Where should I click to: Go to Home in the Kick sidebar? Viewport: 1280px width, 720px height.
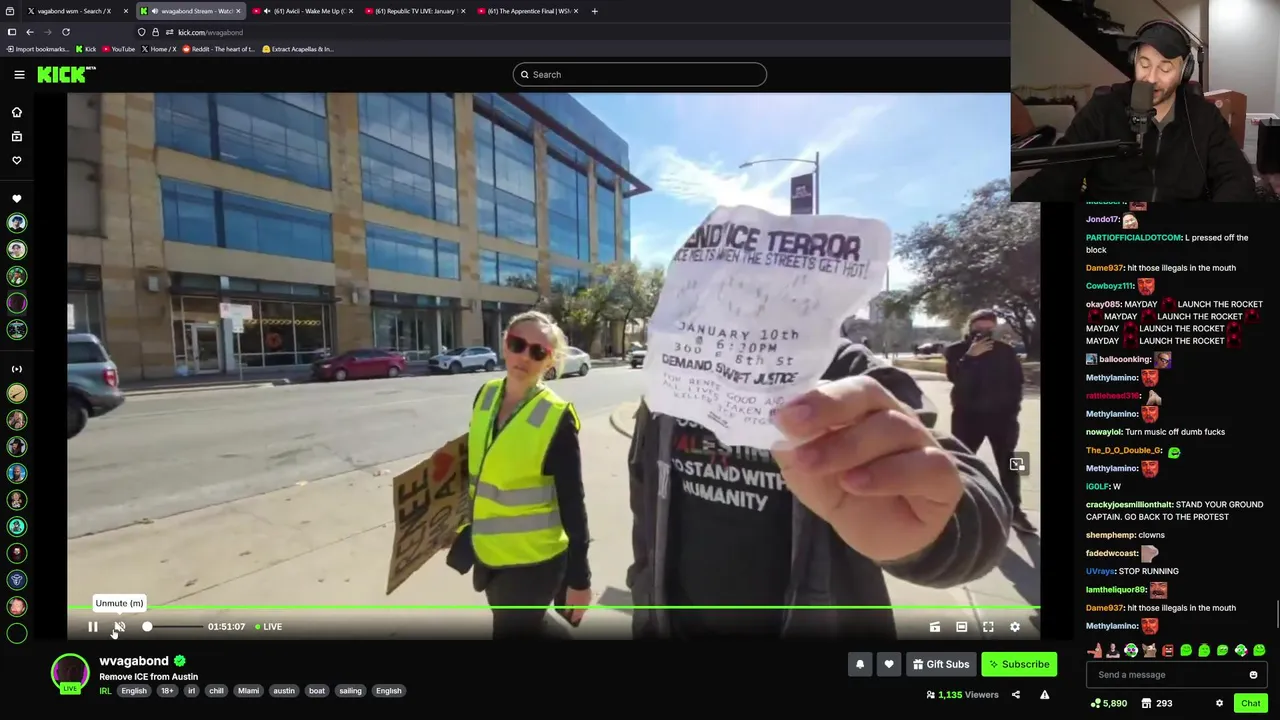coord(17,112)
